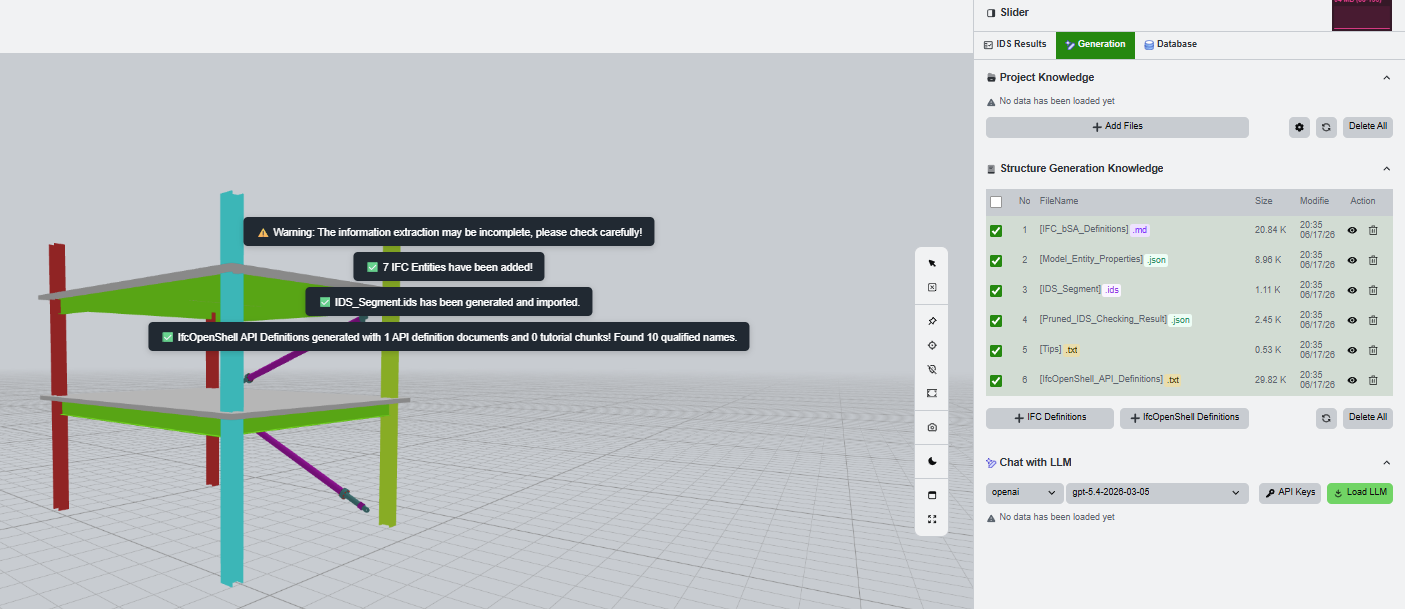Delete the Pruned_IDS_Checking_Result file with trash icon
The height and width of the screenshot is (609, 1405).
[1373, 320]
